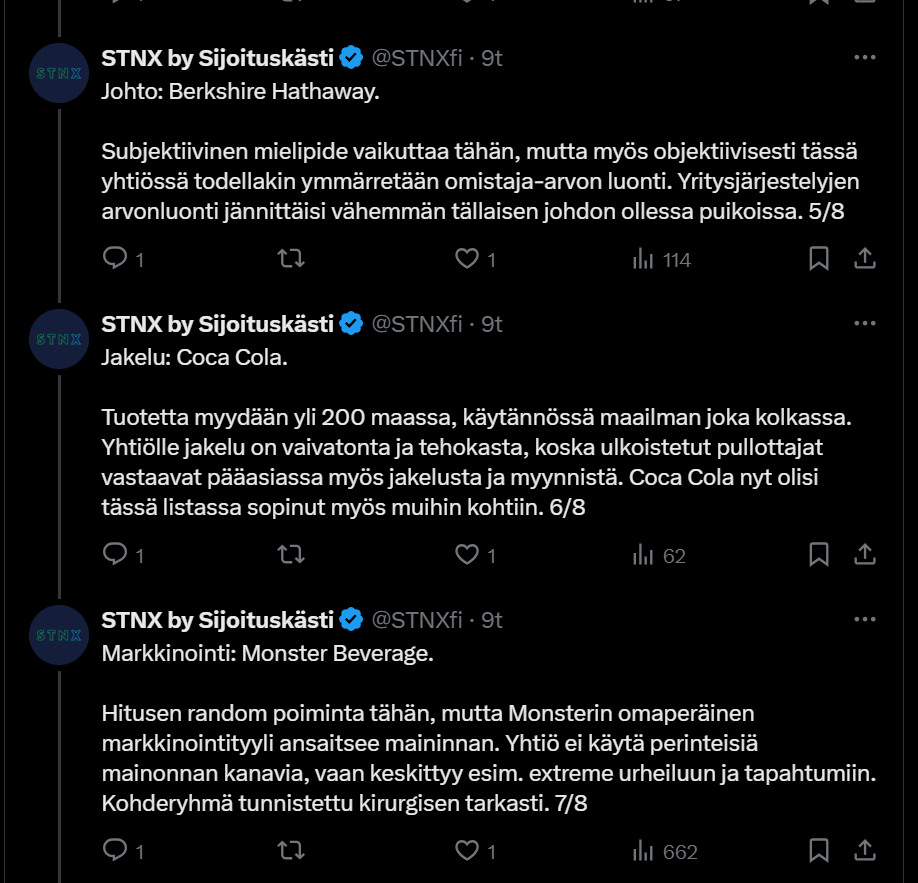918x883 pixels.
Task: Bookmark the Berkshire Hathaway tweet
Action: (x=818, y=259)
